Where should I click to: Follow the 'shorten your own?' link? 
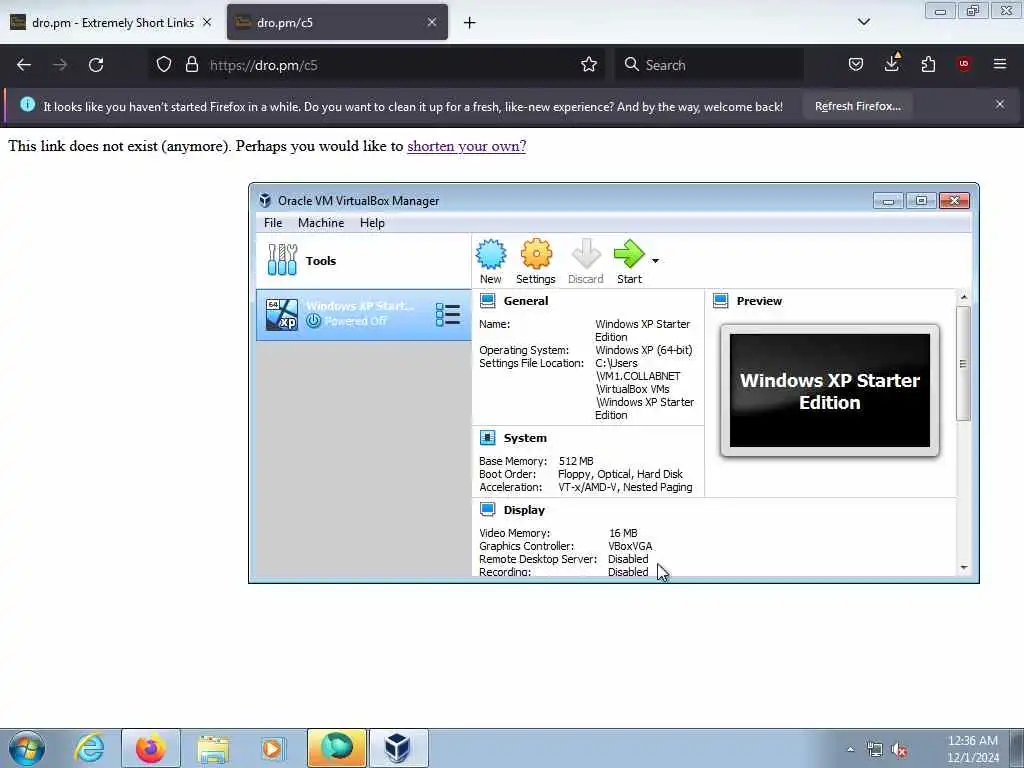click(466, 146)
